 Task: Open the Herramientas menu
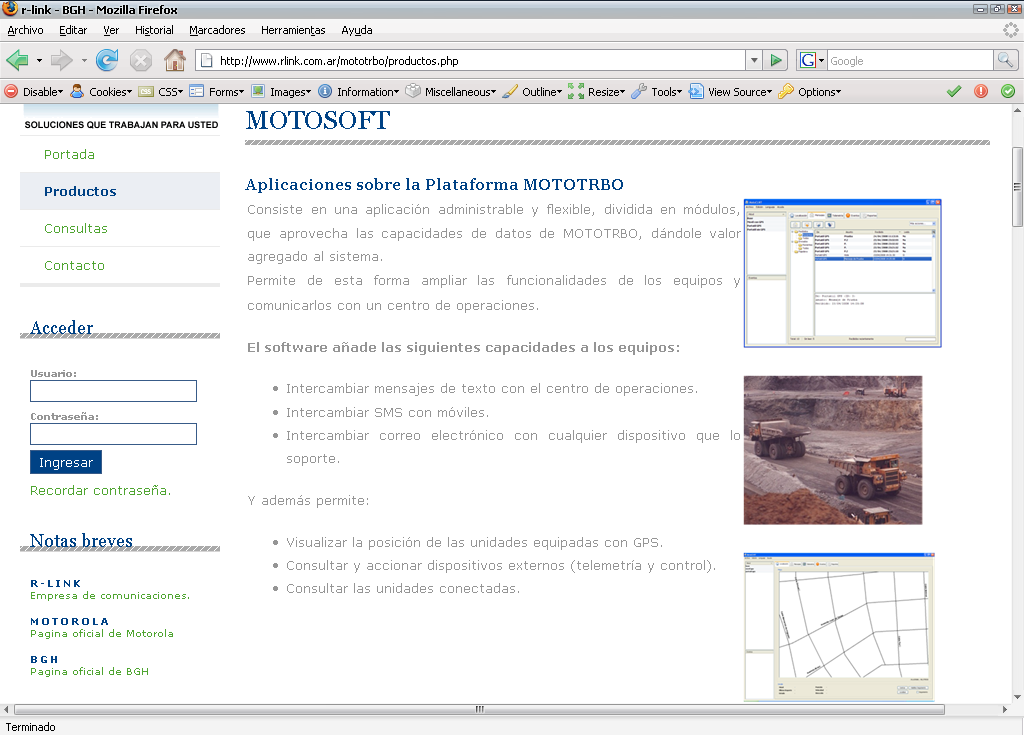click(x=293, y=30)
